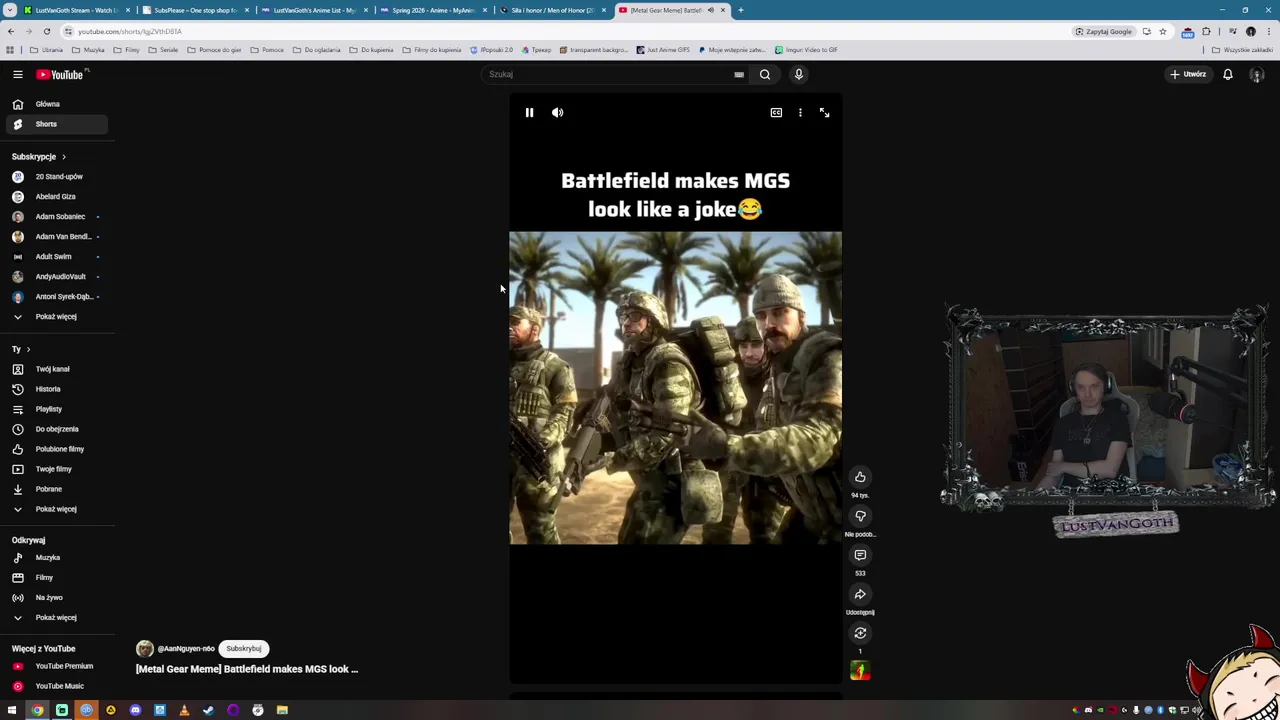The width and height of the screenshot is (1280, 720).
Task: Open Twoje filmy
Action: pyautogui.click(x=56, y=469)
